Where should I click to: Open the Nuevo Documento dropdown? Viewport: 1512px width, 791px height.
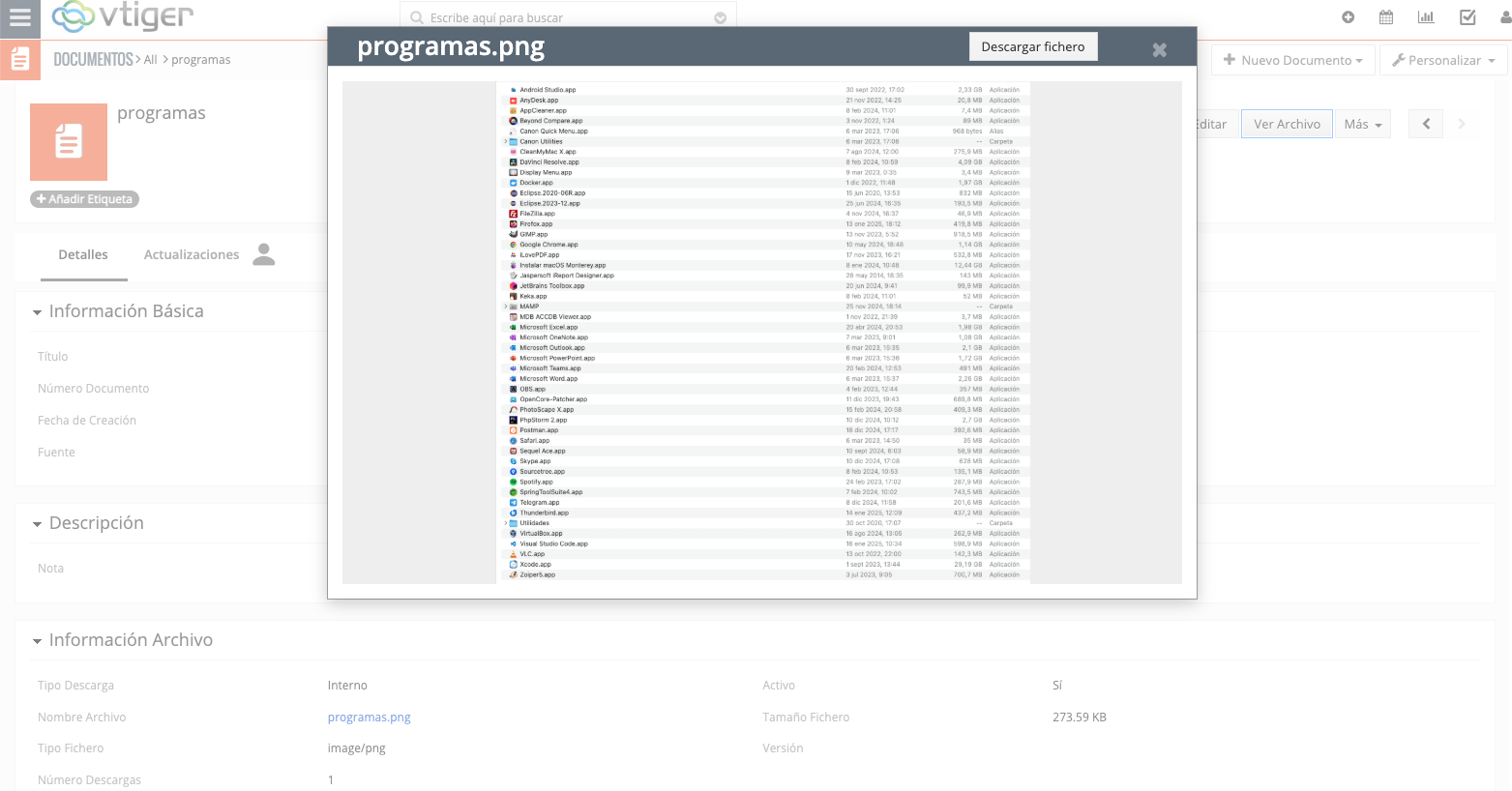pyautogui.click(x=1292, y=60)
